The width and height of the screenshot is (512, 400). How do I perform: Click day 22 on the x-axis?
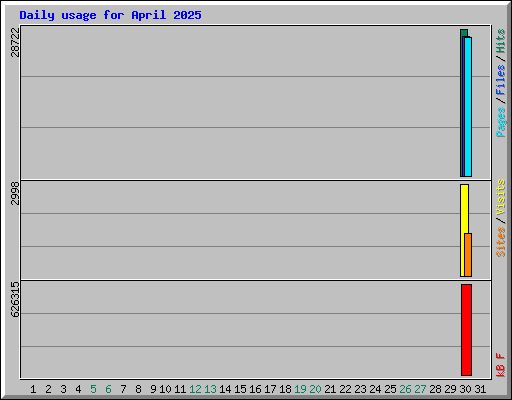[345, 389]
